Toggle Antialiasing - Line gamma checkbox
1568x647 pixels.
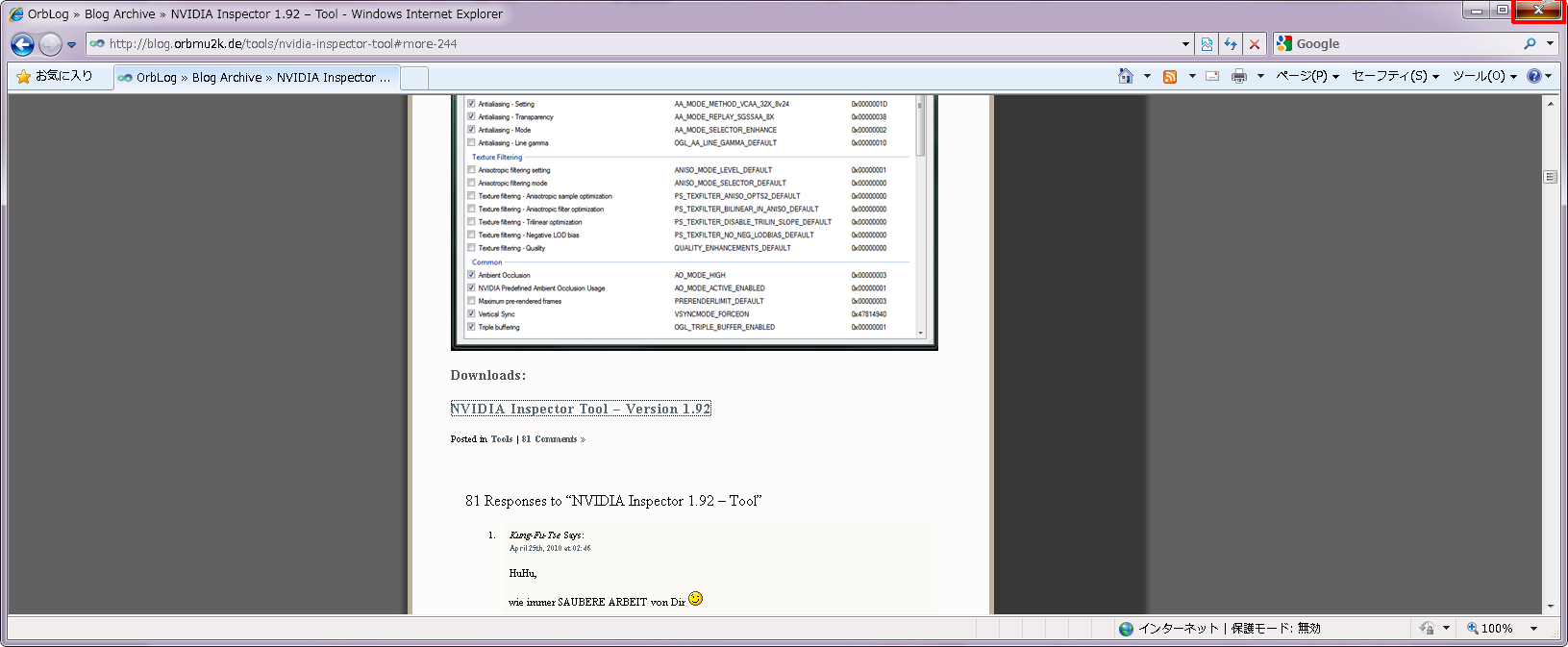(471, 142)
